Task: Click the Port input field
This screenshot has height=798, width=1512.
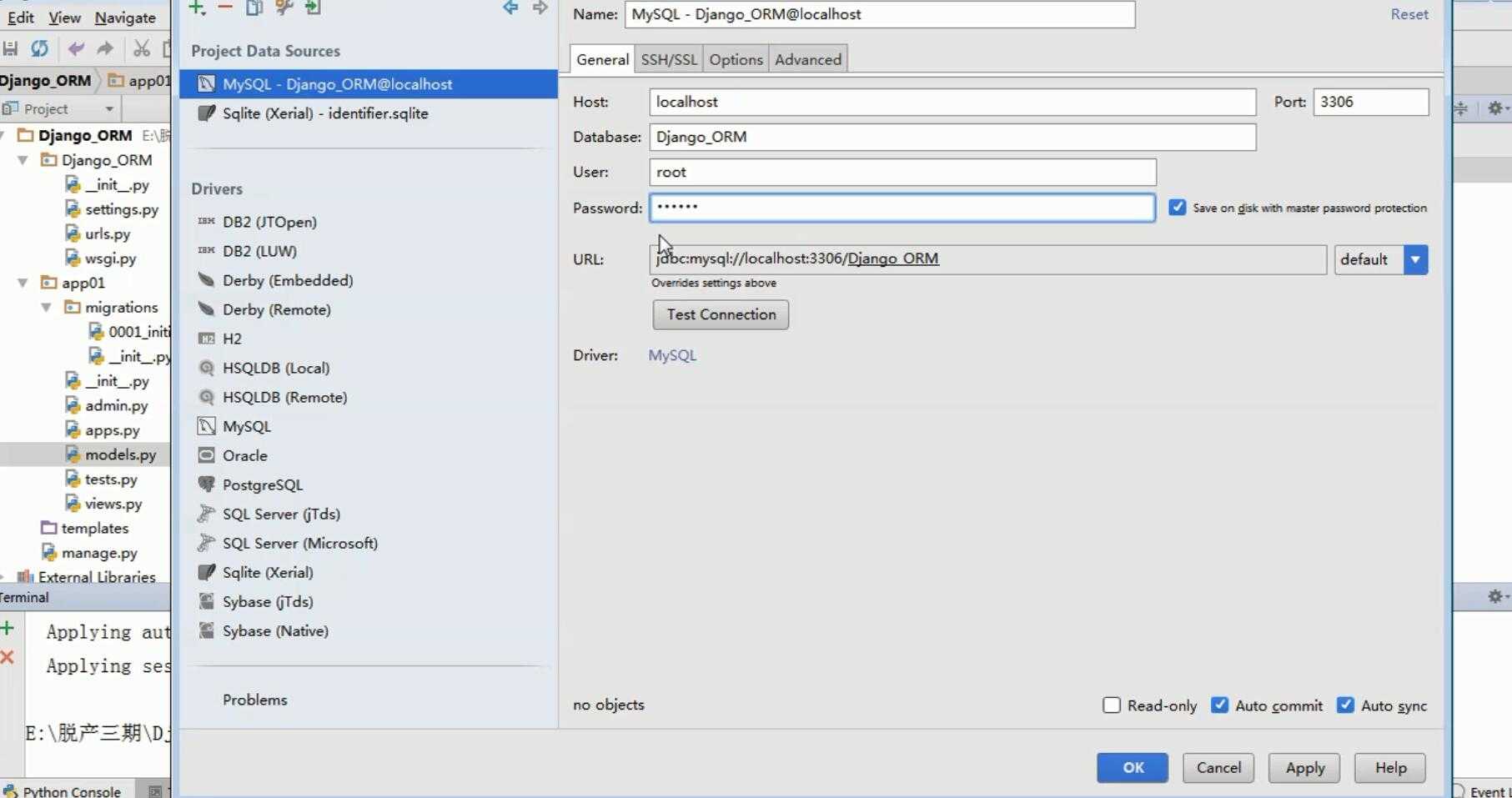Action: click(x=1371, y=102)
